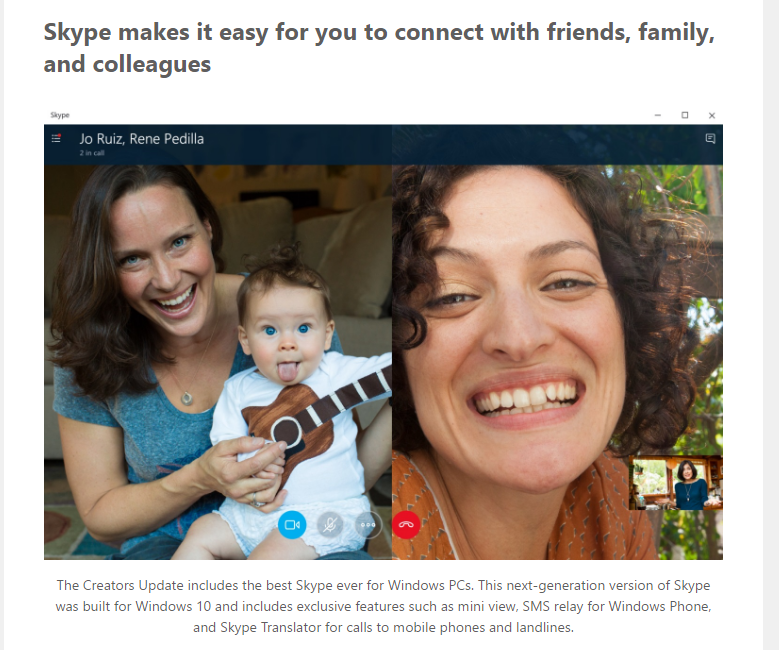Viewport: 779px width, 650px height.
Task: Select the '2 in call' participants label
Action: (x=92, y=153)
